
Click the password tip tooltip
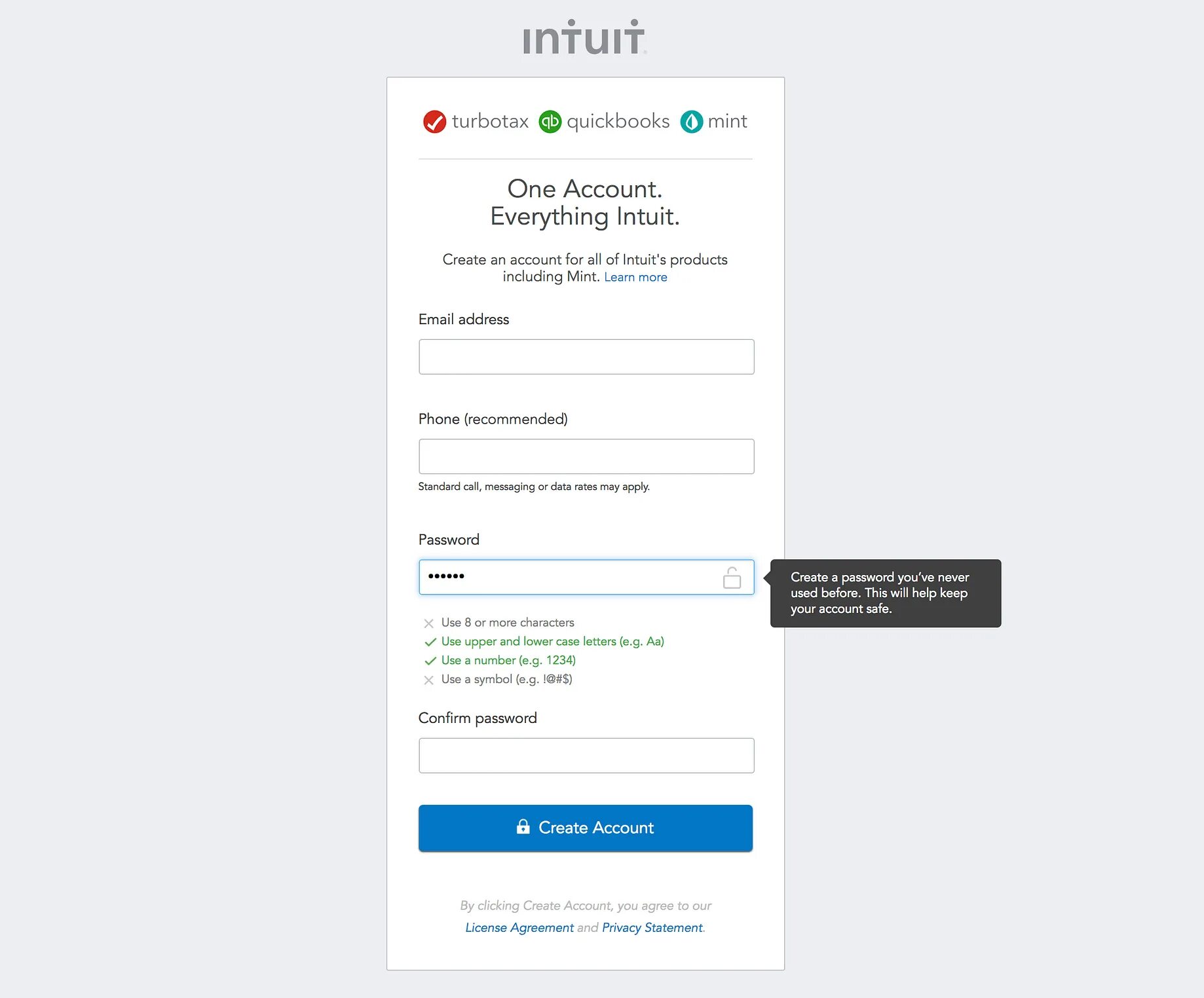[x=885, y=593]
